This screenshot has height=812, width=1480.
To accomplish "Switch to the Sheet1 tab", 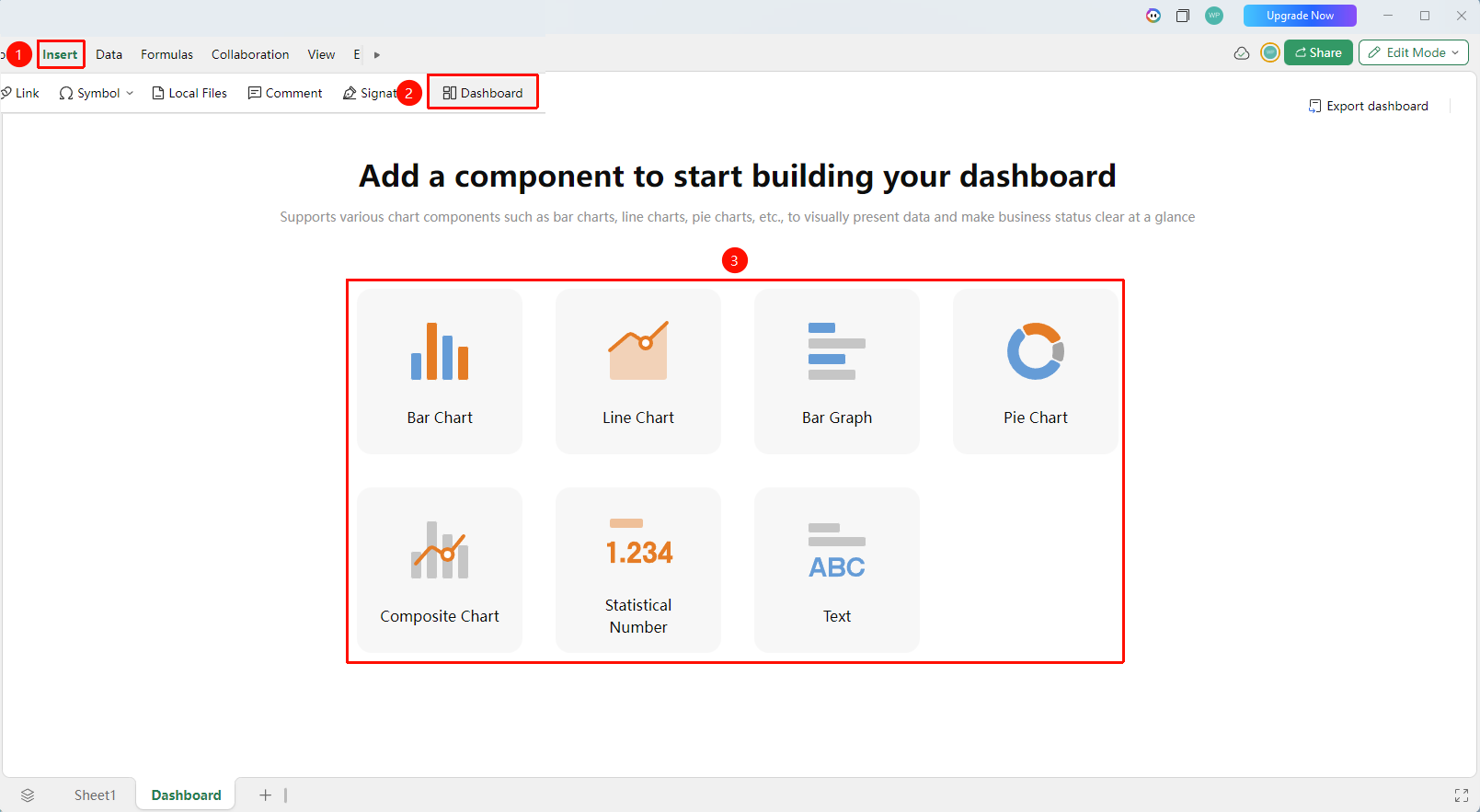I will pyautogui.click(x=95, y=795).
